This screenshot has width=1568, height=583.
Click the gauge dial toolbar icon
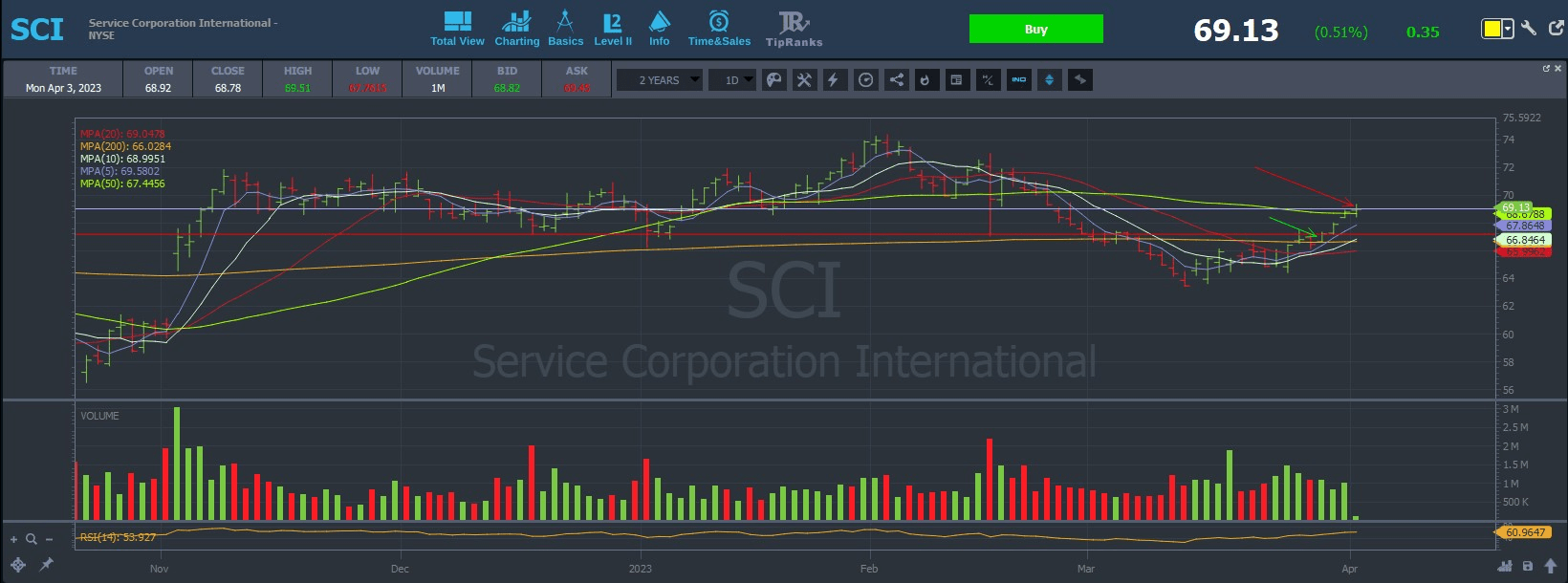(x=865, y=80)
